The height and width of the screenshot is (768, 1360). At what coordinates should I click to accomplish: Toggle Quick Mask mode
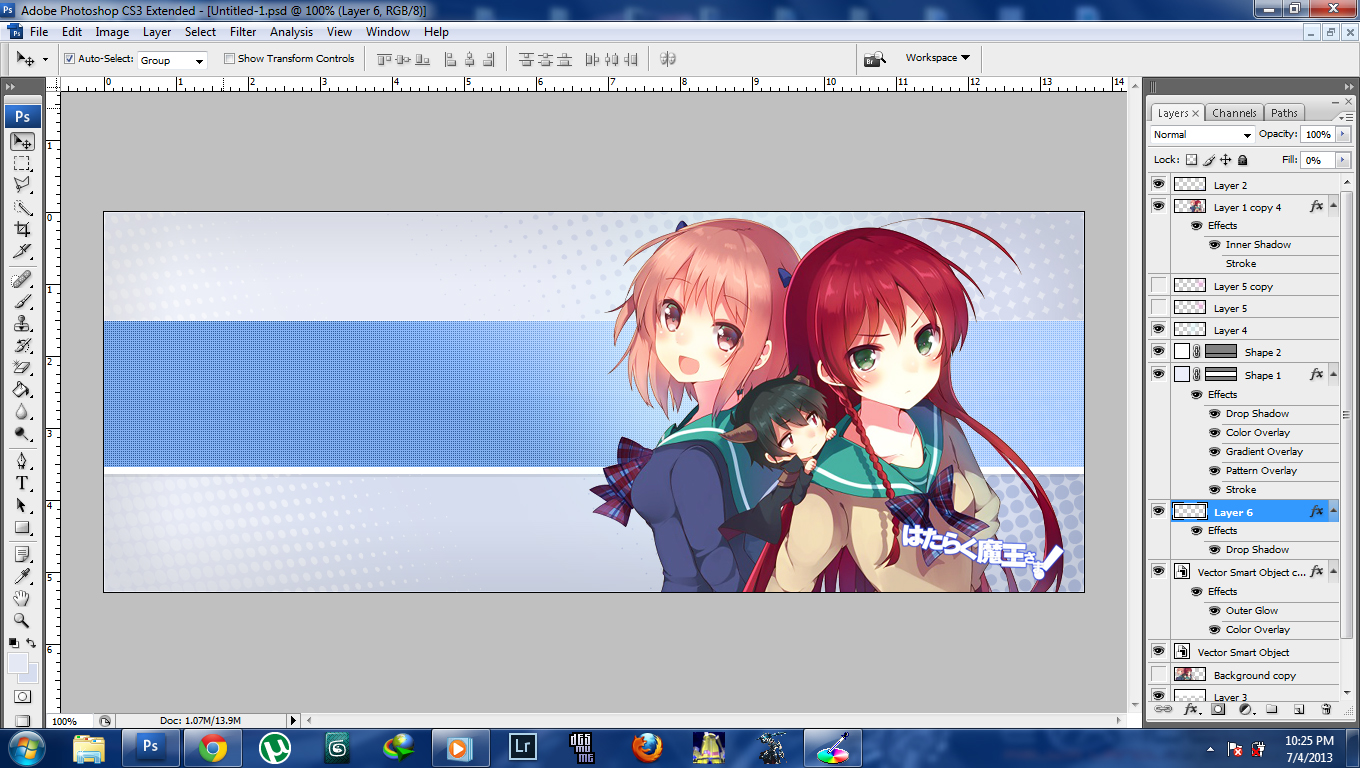(x=22, y=697)
